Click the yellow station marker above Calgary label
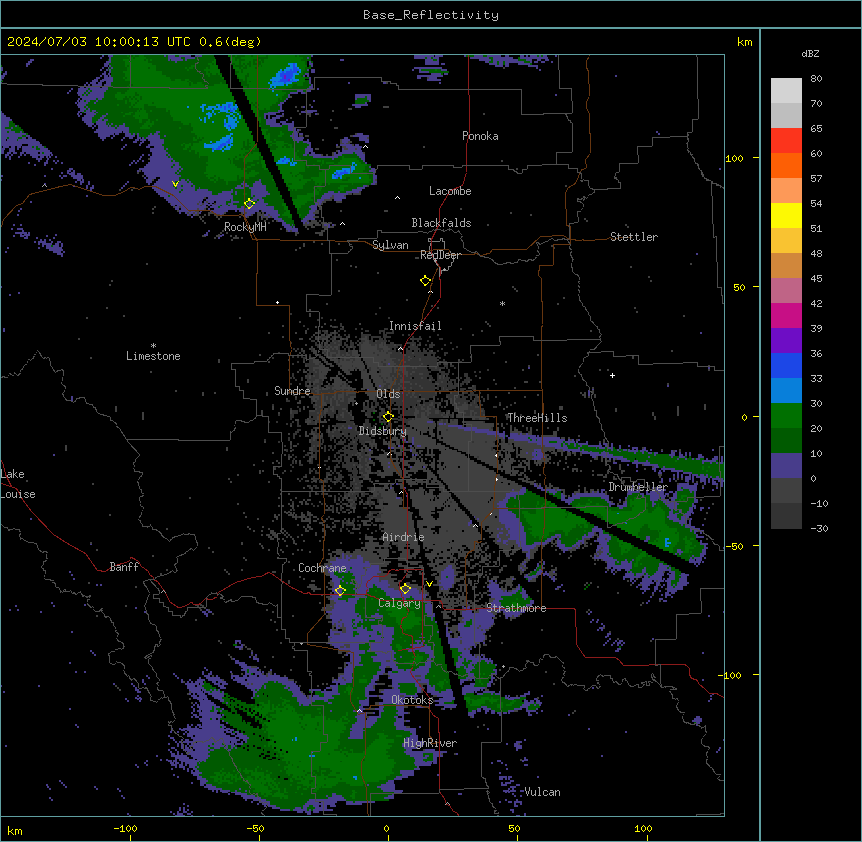Screen dimensions: 862x842 click(405, 589)
